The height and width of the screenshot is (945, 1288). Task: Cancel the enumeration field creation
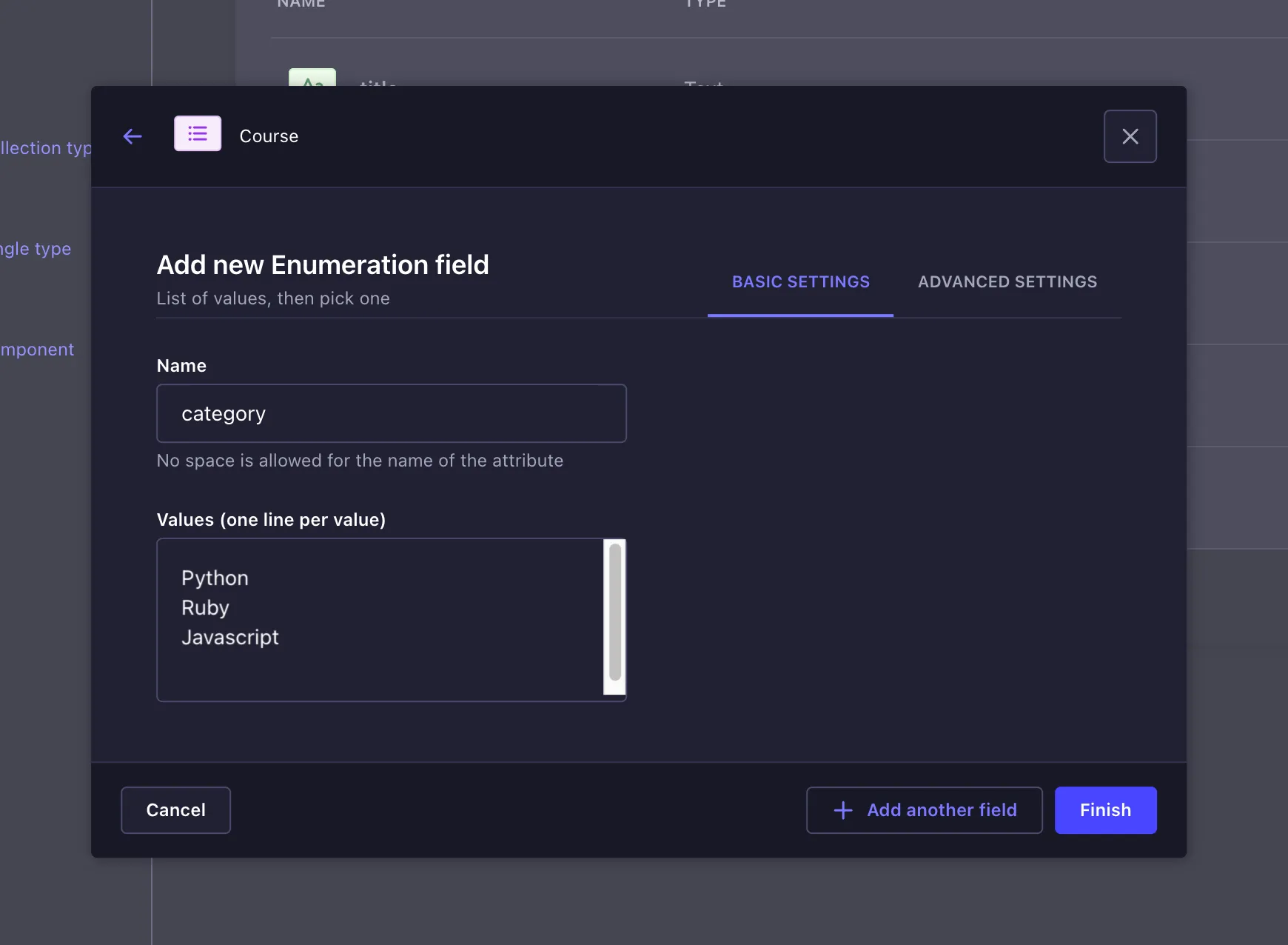point(175,810)
